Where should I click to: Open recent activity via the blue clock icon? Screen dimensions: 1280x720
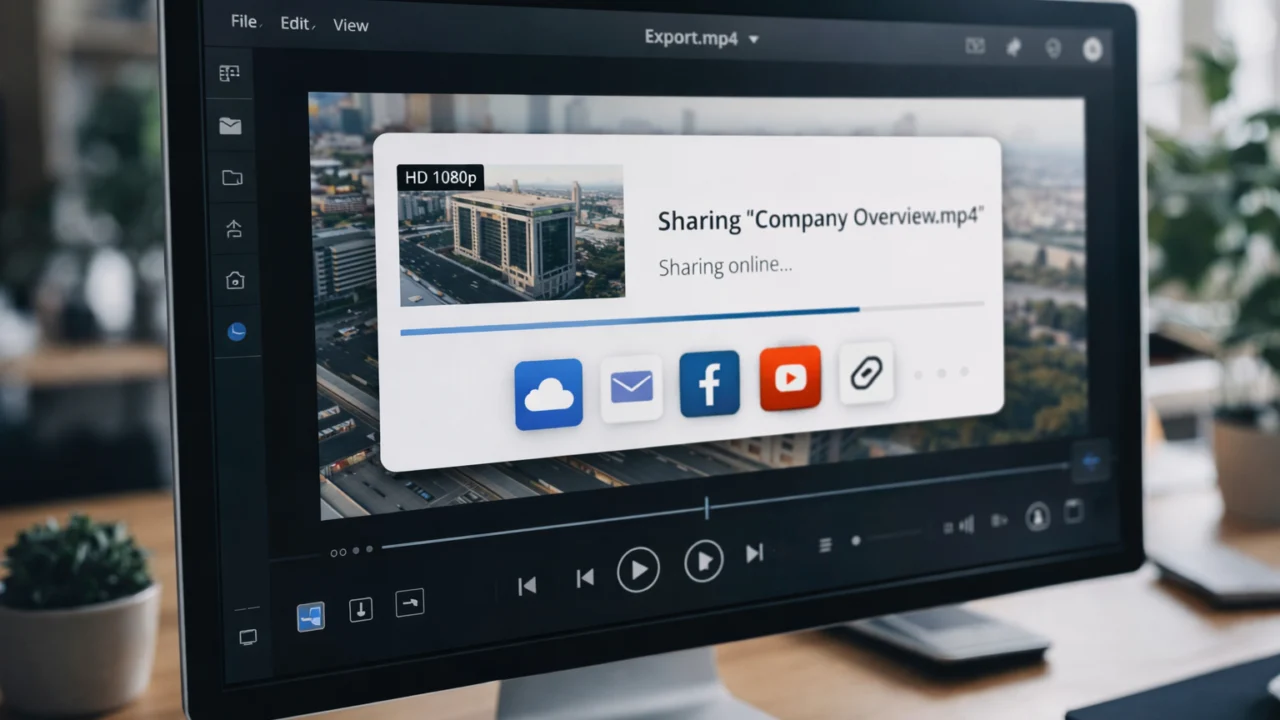(236, 331)
